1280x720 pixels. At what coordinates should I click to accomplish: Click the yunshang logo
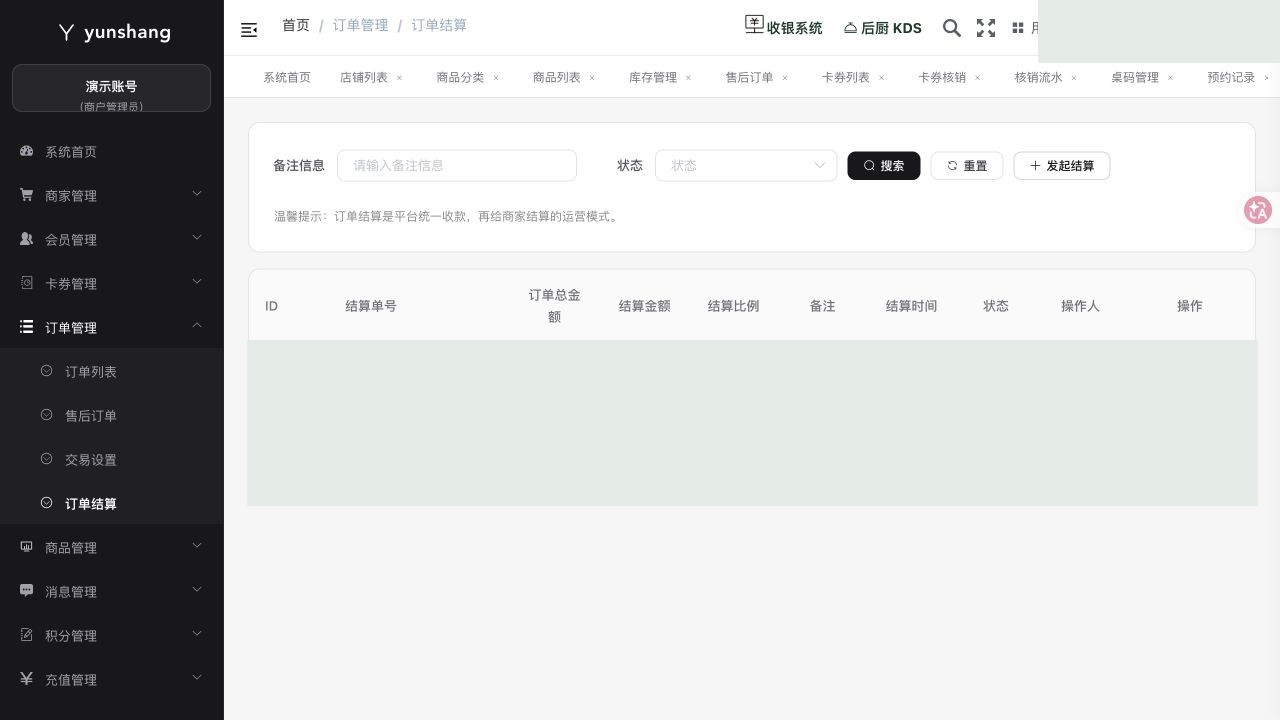[114, 32]
